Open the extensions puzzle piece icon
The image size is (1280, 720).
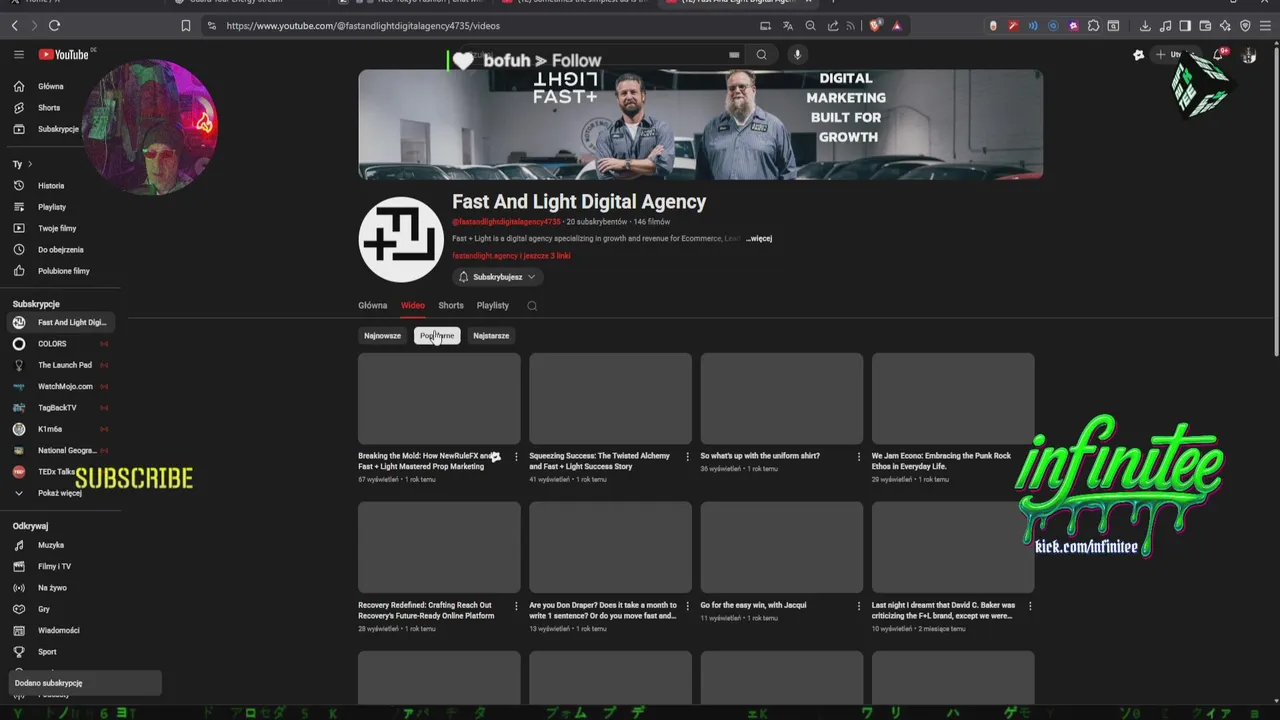pos(1093,26)
